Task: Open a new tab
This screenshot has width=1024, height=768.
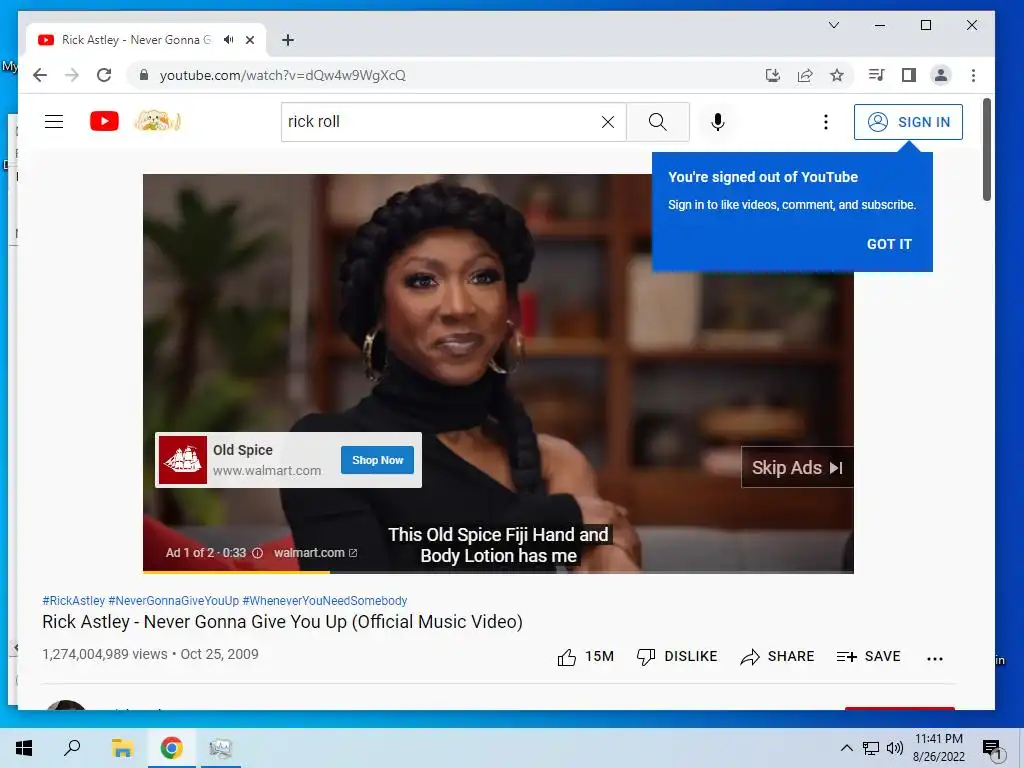Action: click(x=287, y=40)
